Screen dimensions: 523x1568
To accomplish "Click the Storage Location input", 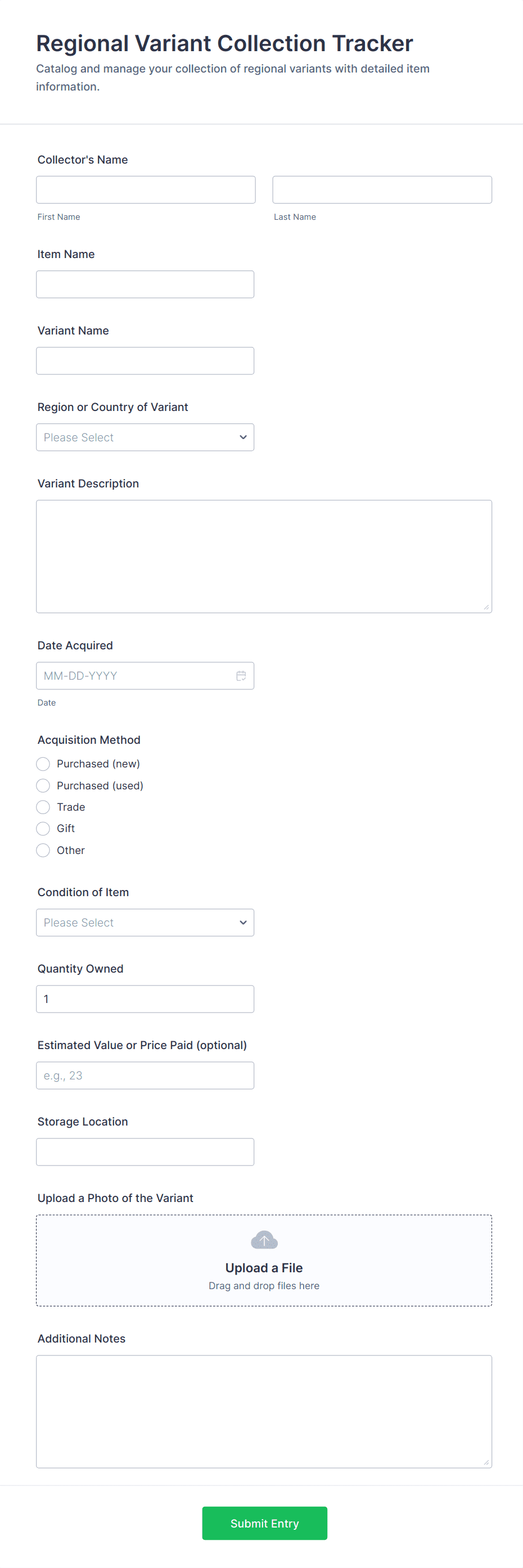I will 145,1151.
